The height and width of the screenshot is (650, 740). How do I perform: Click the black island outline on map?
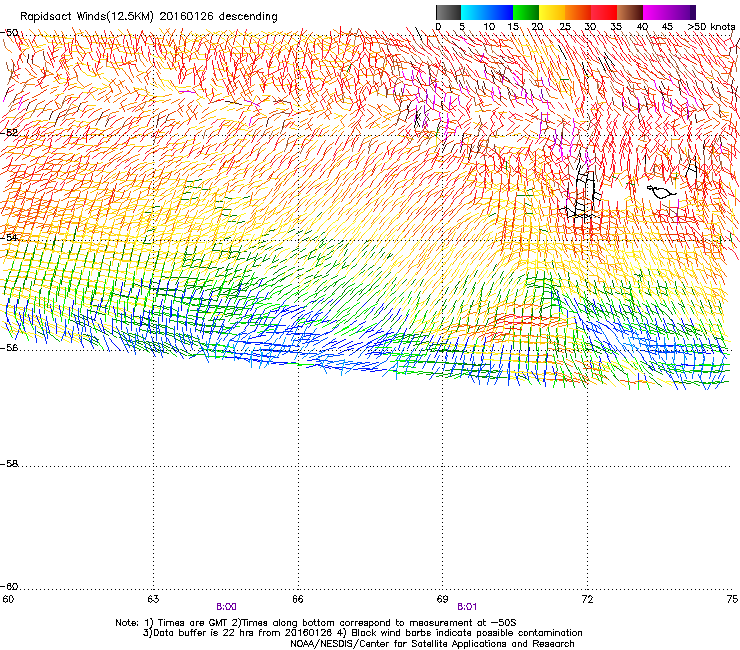click(x=661, y=192)
